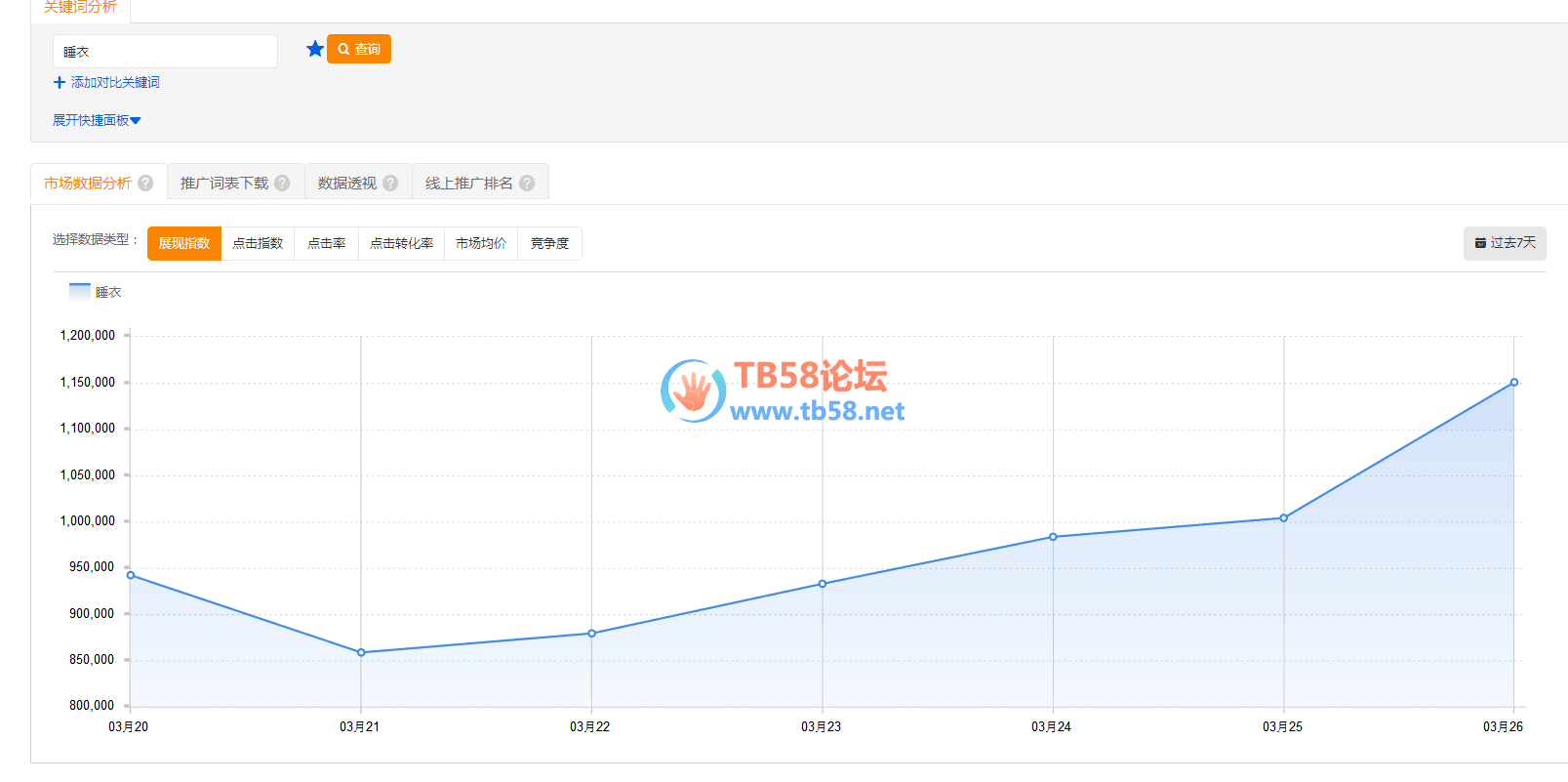The image size is (1568, 782).
Task: Click the 睡衣 keyword input field
Action: tap(165, 52)
